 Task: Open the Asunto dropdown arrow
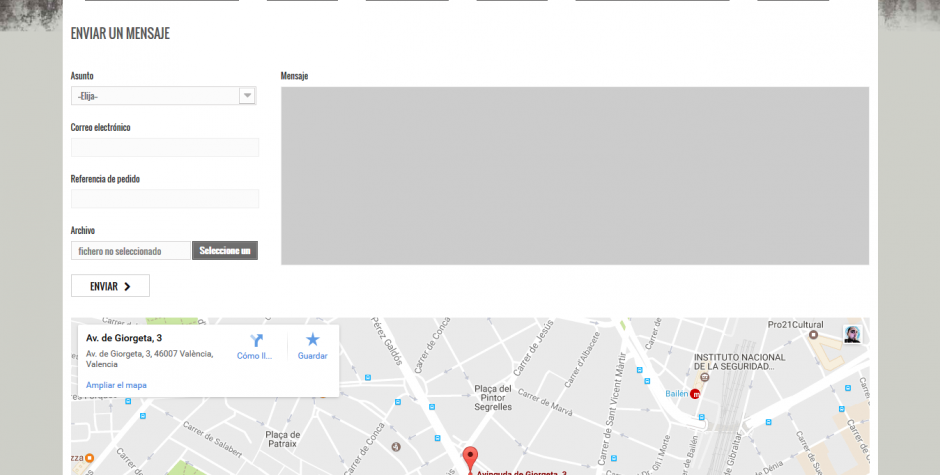pos(247,95)
